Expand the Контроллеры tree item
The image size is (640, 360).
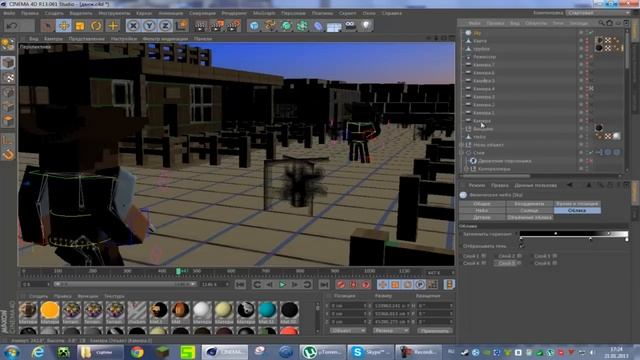(467, 169)
